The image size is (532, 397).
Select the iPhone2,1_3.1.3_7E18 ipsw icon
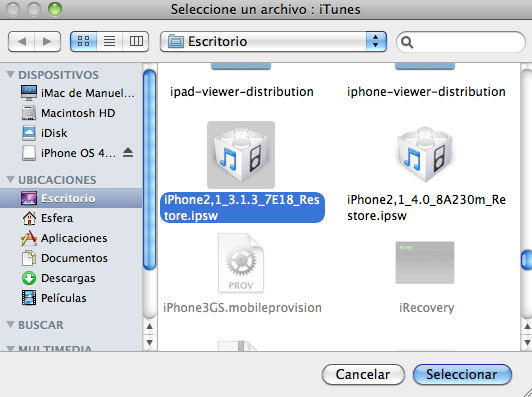241,155
